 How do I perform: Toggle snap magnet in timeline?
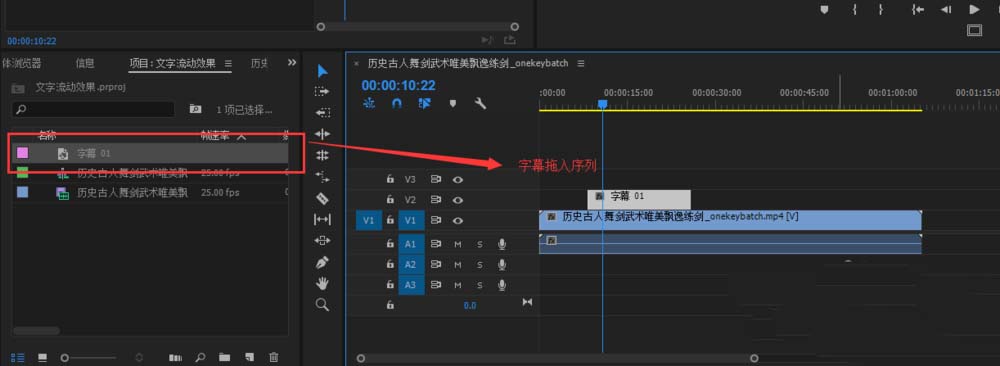point(397,103)
